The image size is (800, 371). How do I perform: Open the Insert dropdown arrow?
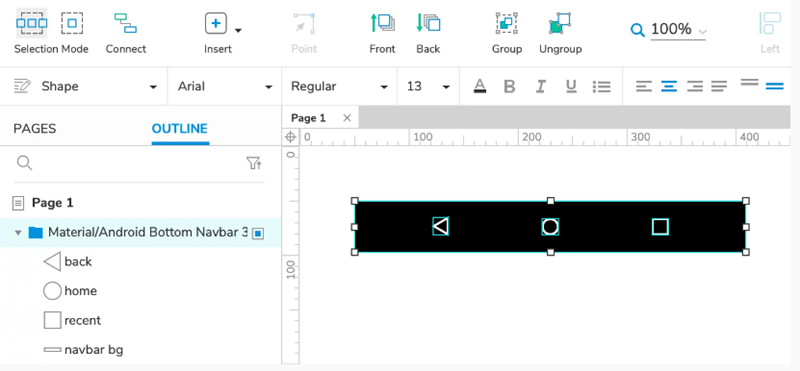(238, 31)
